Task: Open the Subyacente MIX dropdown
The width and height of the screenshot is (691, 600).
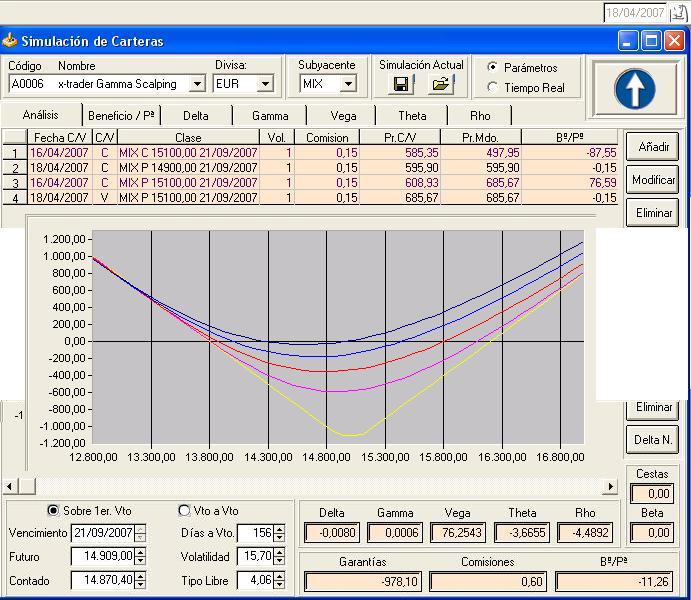Action: pyautogui.click(x=348, y=85)
